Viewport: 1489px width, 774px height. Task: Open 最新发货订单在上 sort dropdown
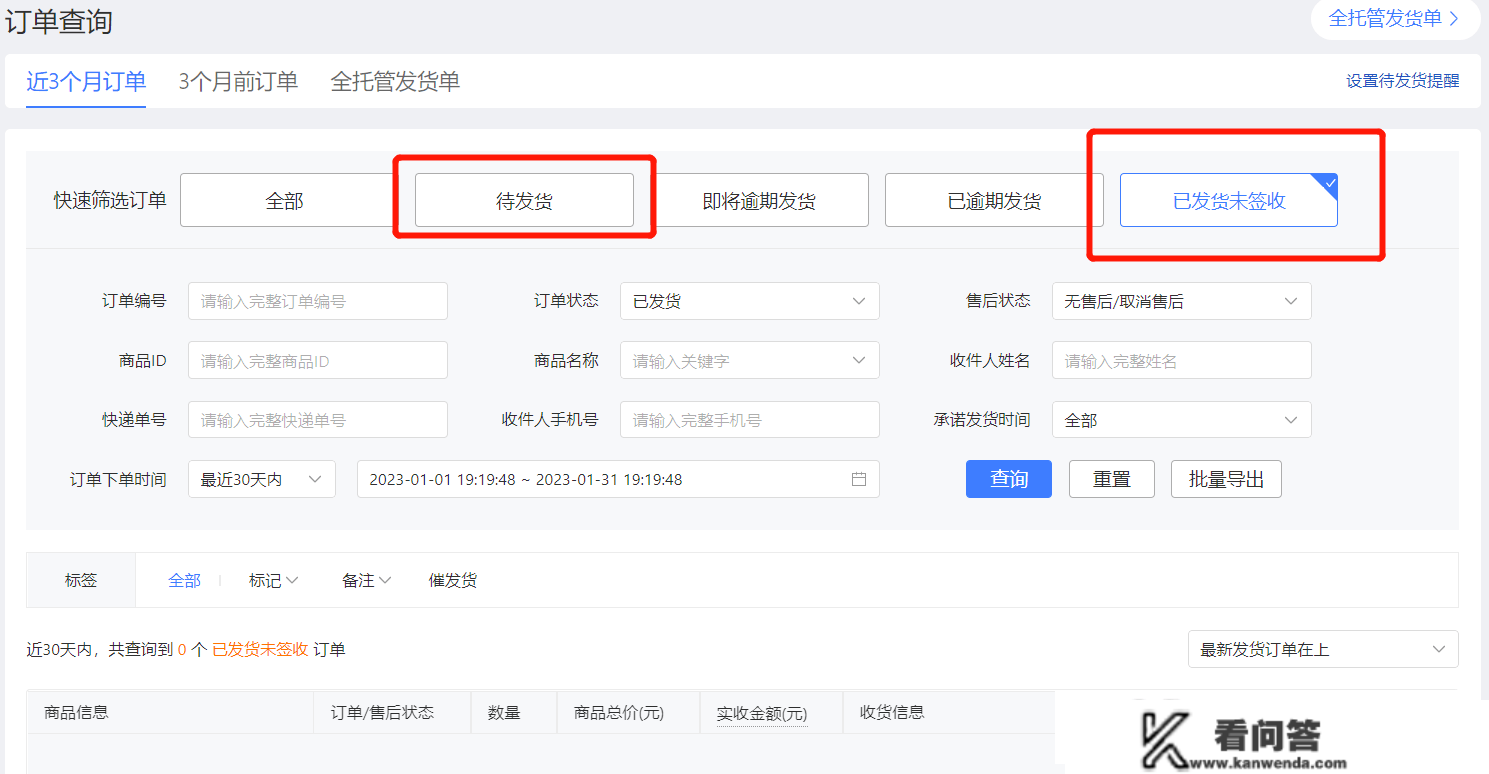1323,649
